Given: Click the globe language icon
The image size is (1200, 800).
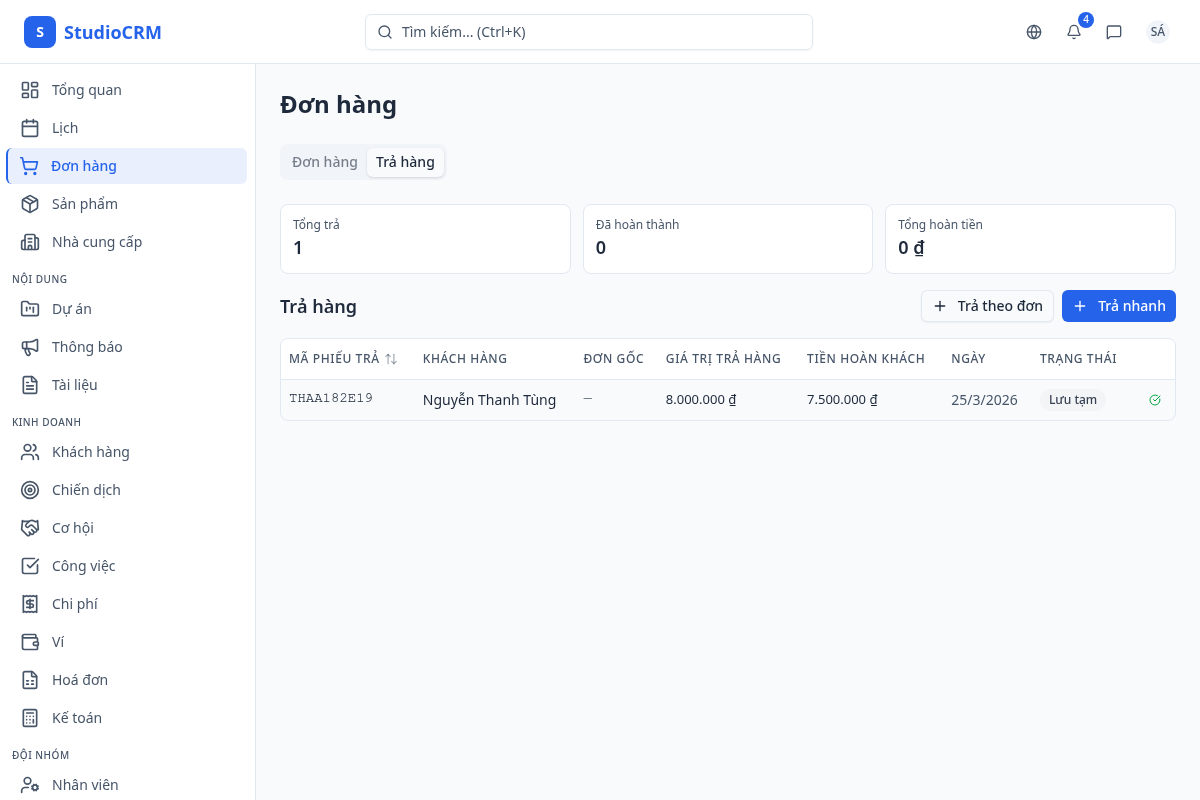Looking at the screenshot, I should click(x=1034, y=32).
